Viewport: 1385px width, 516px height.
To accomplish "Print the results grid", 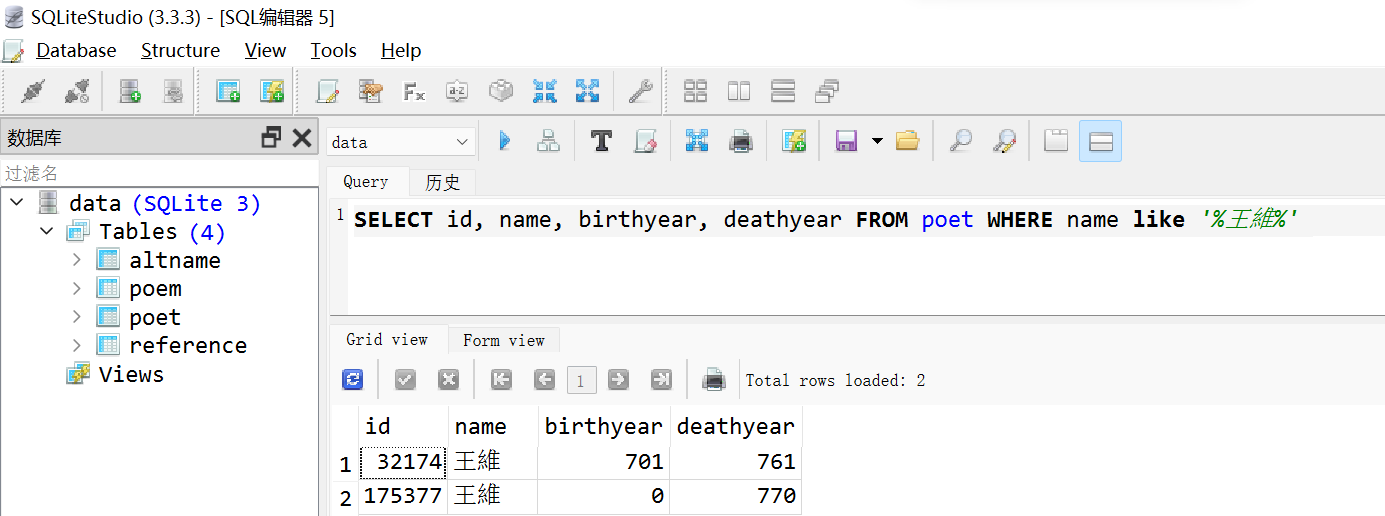I will [x=713, y=380].
